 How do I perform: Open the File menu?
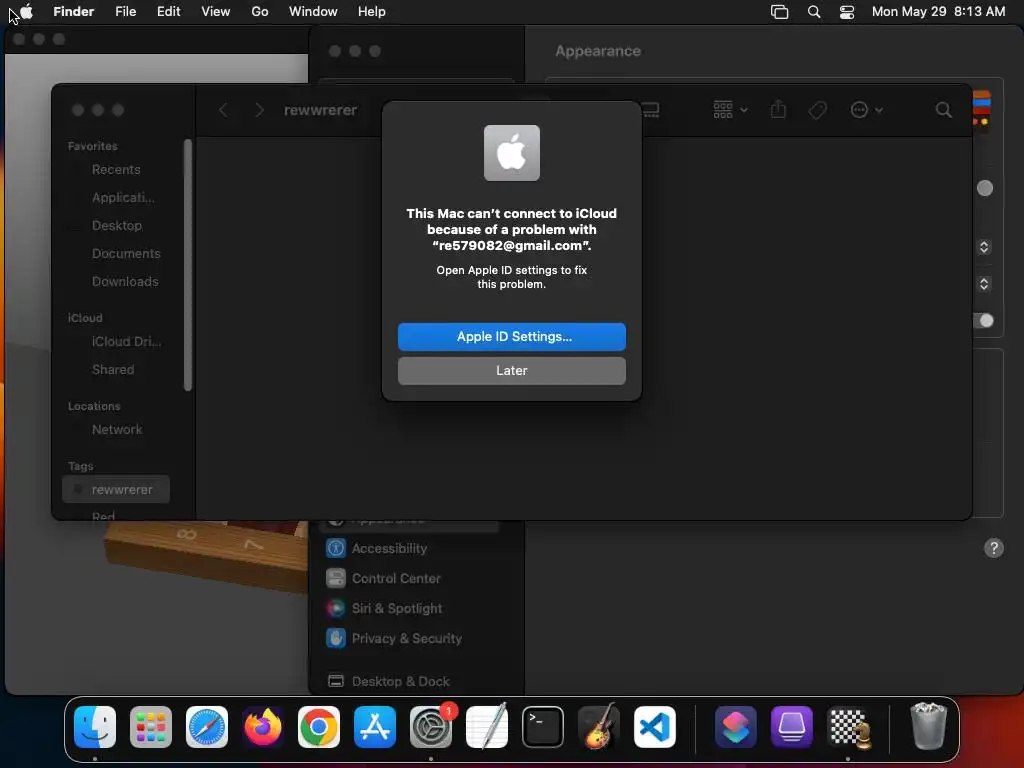(x=125, y=11)
